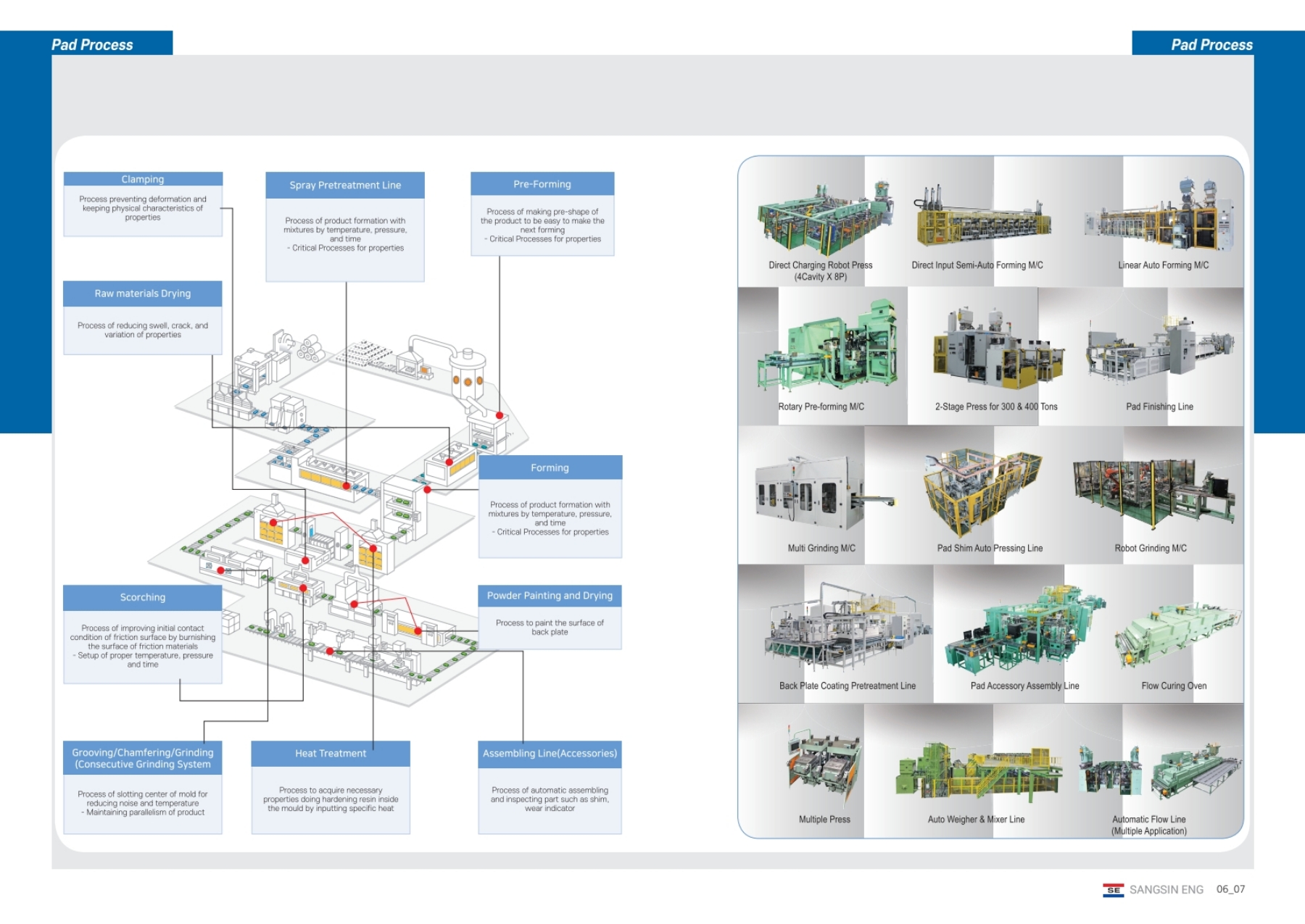Screen dimensions: 1305x924
Task: Select the Pad Finishing Line image
Action: coord(1159,349)
